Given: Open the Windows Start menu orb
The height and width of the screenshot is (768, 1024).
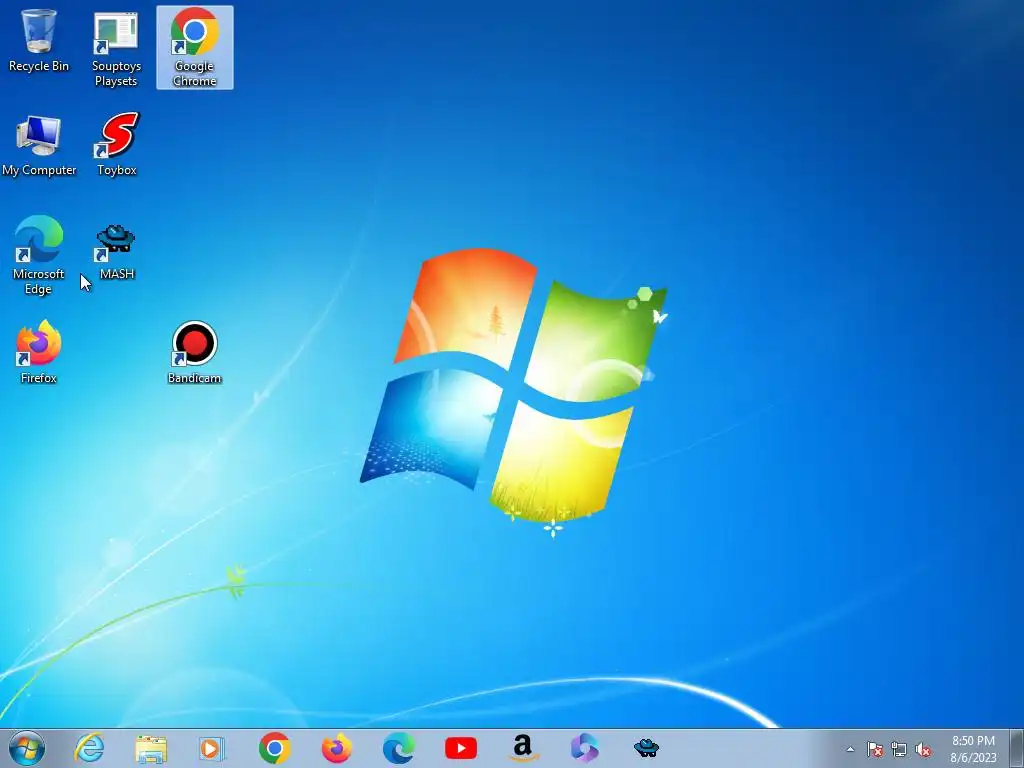Looking at the screenshot, I should click(x=27, y=748).
